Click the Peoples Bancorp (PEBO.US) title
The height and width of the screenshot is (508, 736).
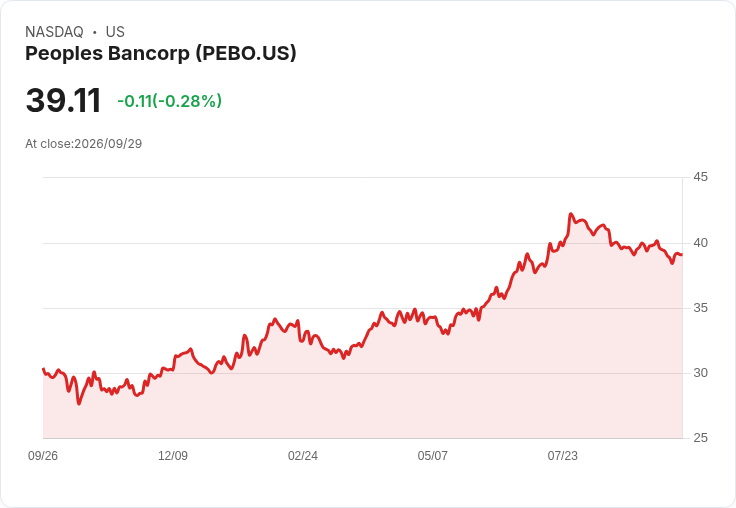(x=161, y=54)
